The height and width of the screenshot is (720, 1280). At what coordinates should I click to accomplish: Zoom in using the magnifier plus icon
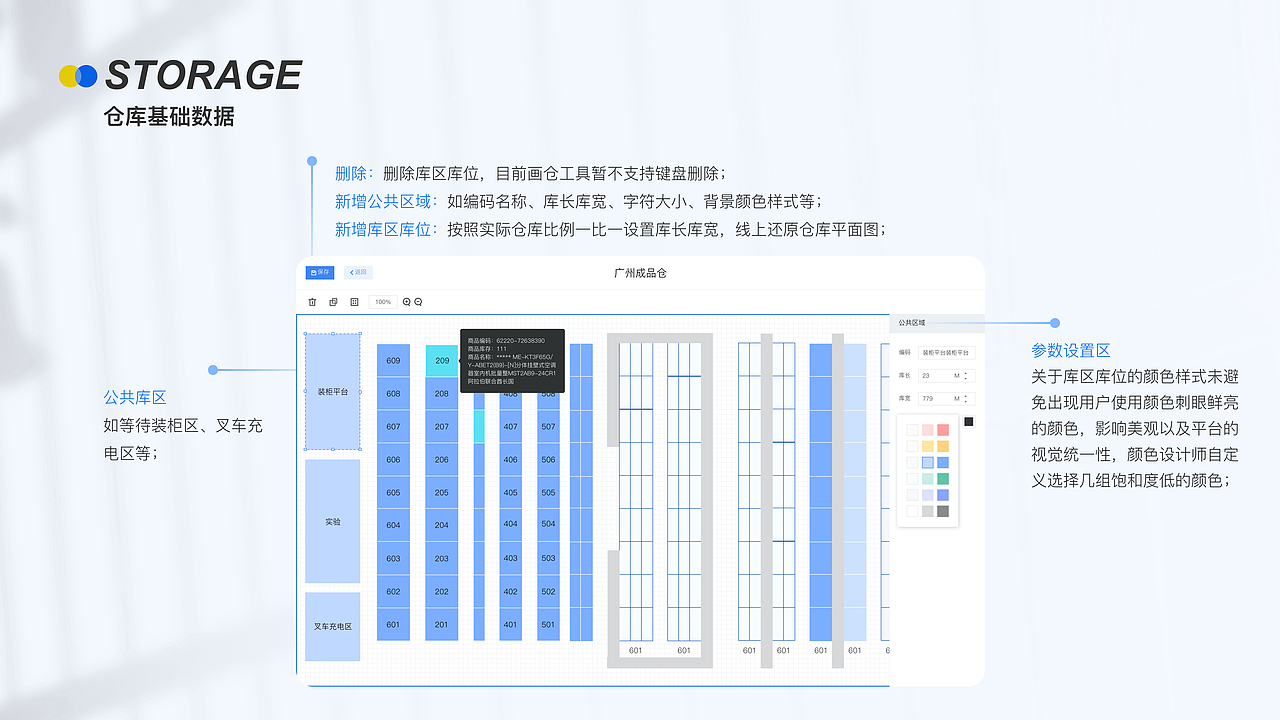click(x=407, y=302)
